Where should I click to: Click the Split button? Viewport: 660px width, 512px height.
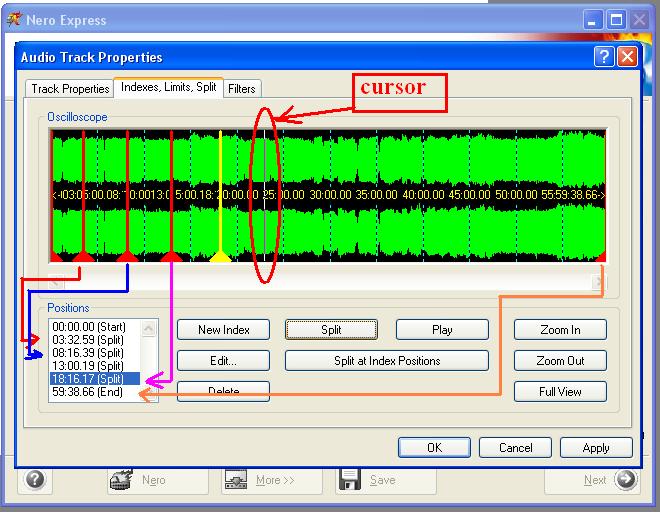331,330
